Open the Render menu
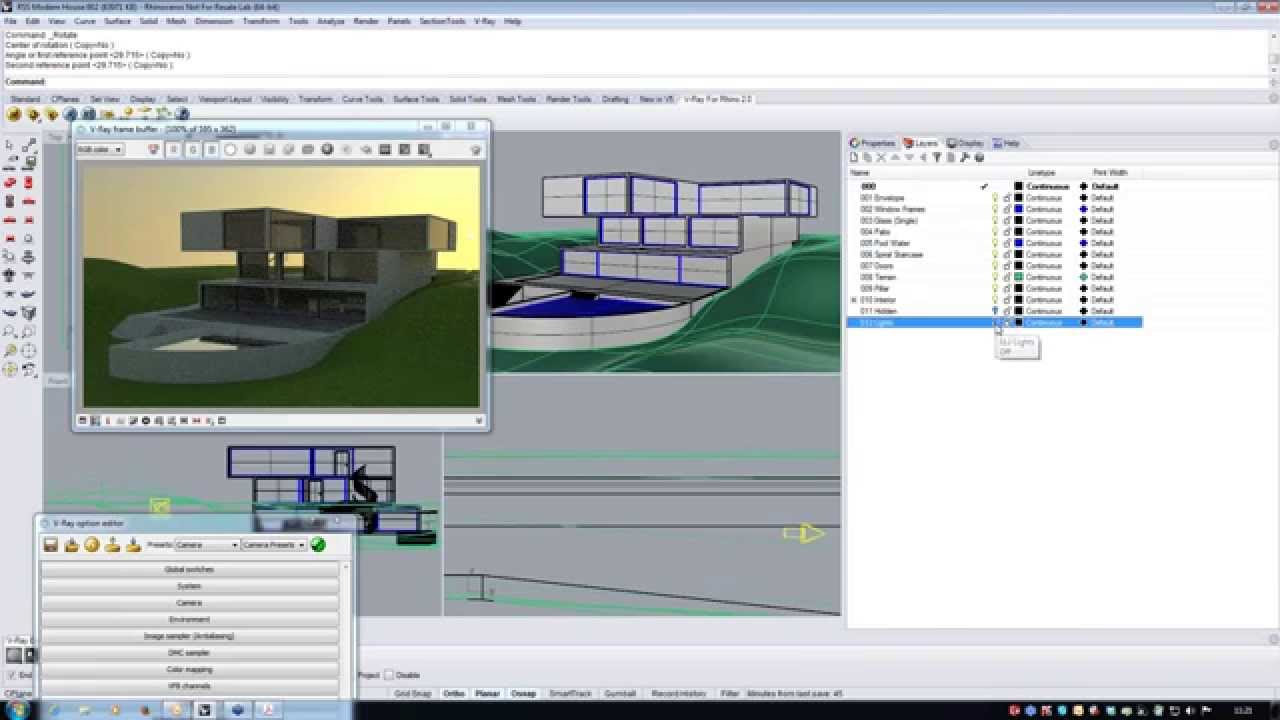This screenshot has width=1280, height=720. coord(366,21)
